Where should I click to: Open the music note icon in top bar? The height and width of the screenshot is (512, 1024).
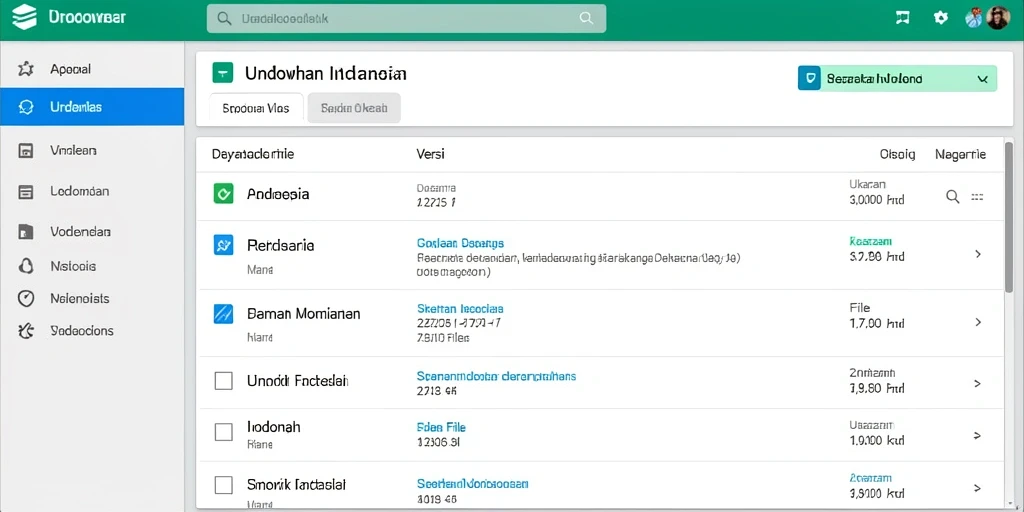903,18
